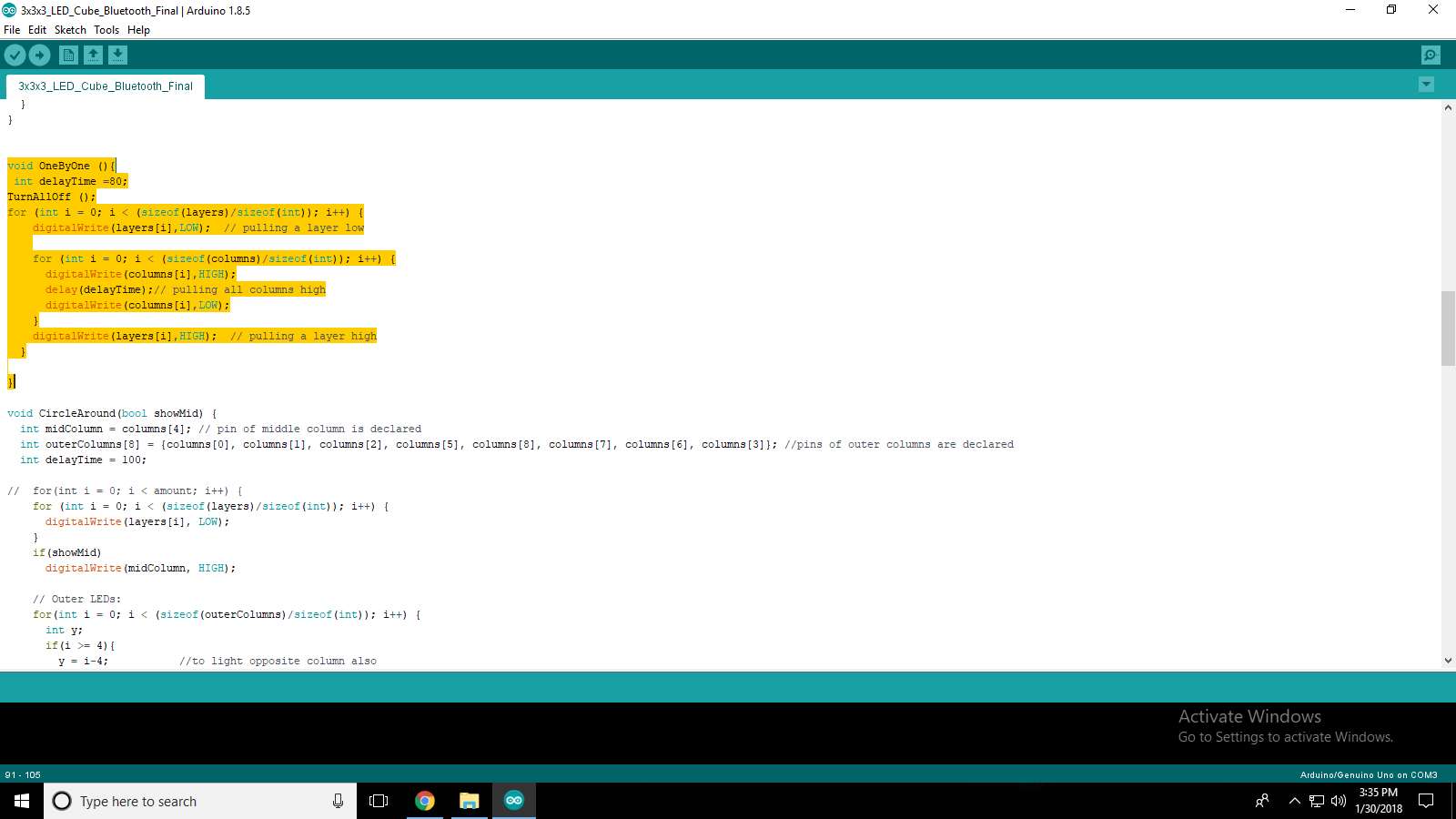Expand the hidden tray icons chevron
The width and height of the screenshot is (1456, 819).
click(x=1294, y=801)
